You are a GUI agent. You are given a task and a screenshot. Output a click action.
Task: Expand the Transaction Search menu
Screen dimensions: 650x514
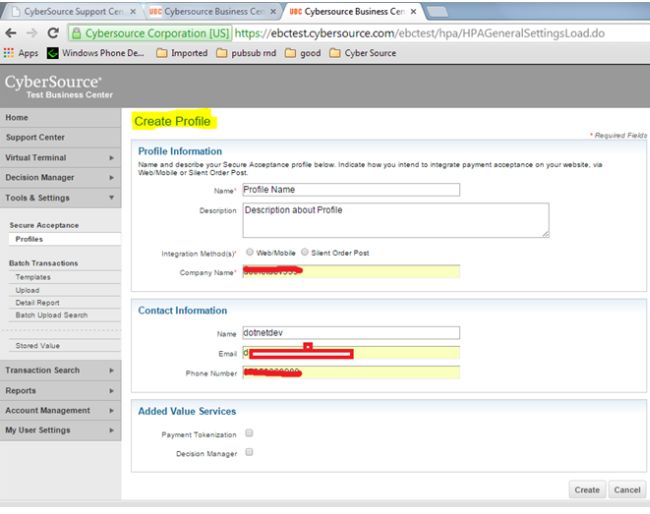coord(61,370)
